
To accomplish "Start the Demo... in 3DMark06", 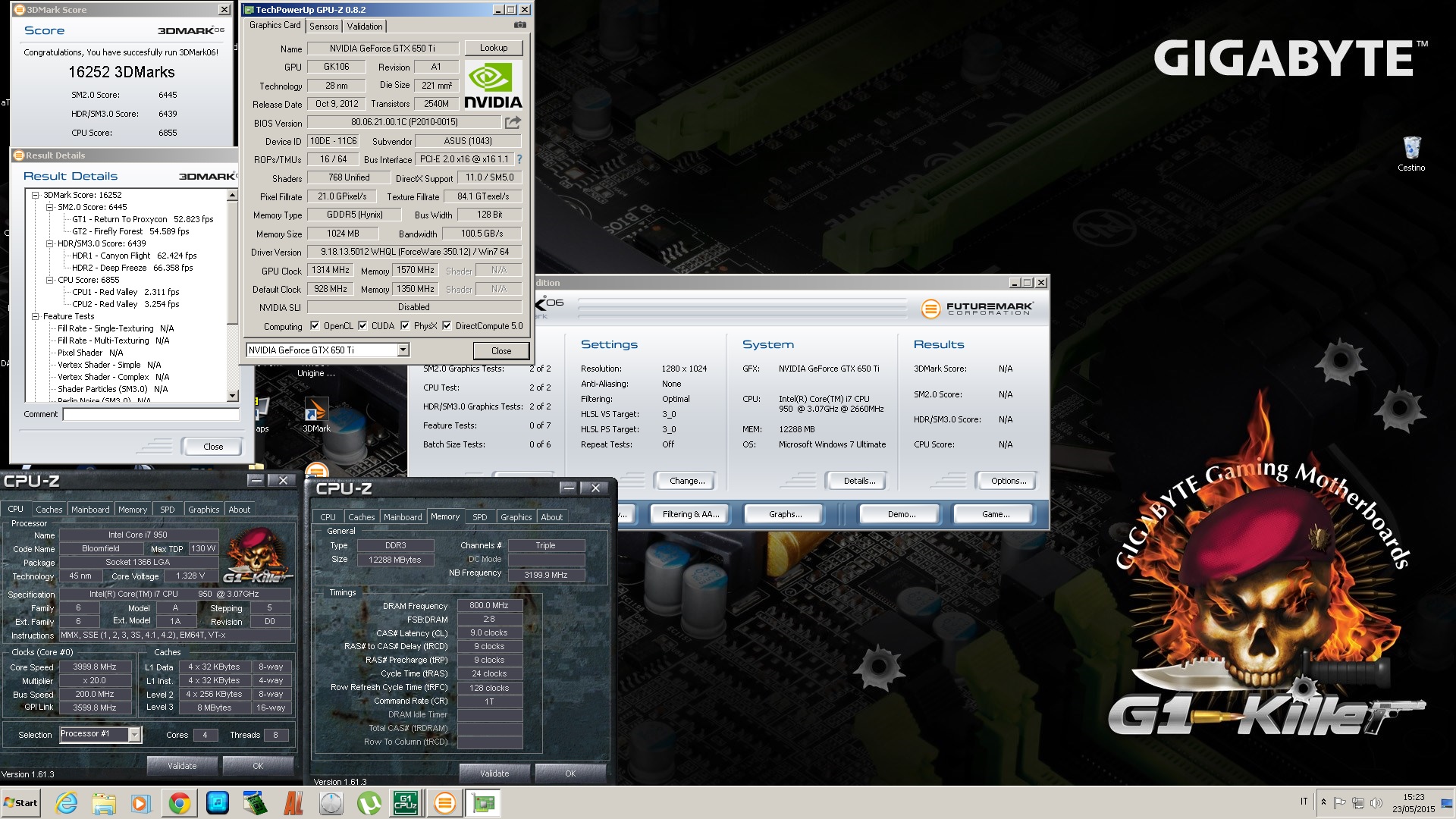I will [x=902, y=514].
